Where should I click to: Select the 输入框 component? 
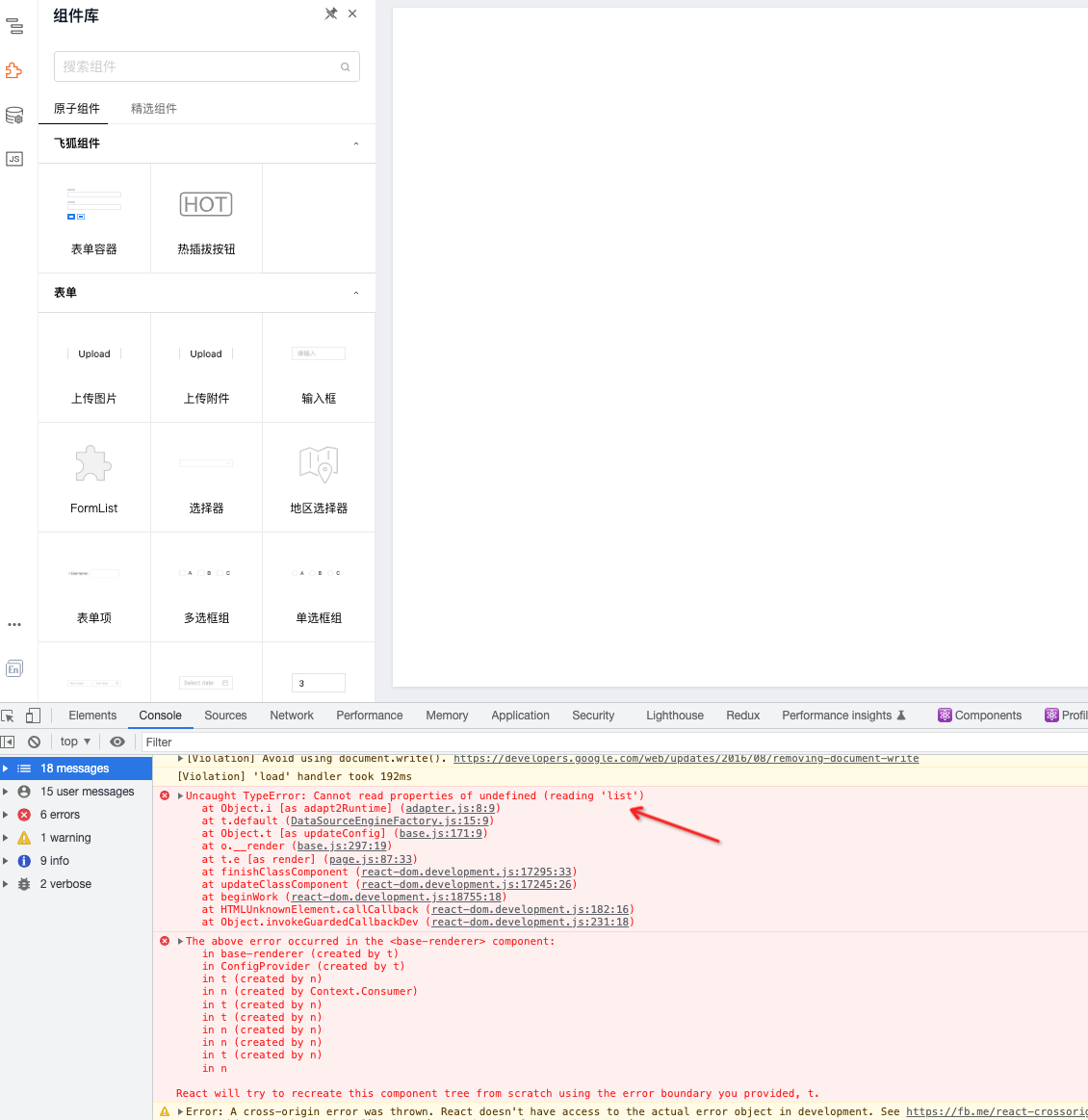coord(319,368)
